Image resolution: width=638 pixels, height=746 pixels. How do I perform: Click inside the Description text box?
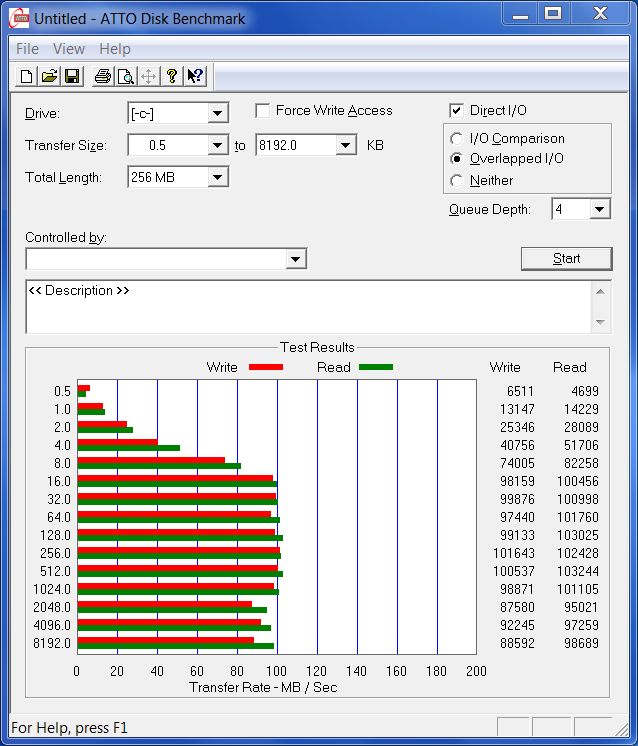308,307
